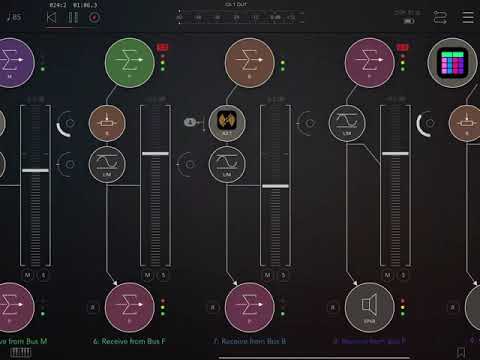Image resolution: width=480 pixels, height=360 pixels.
Task: Tap the numbered 1 slot badge beside channel 7 plugin
Action: 190,122
